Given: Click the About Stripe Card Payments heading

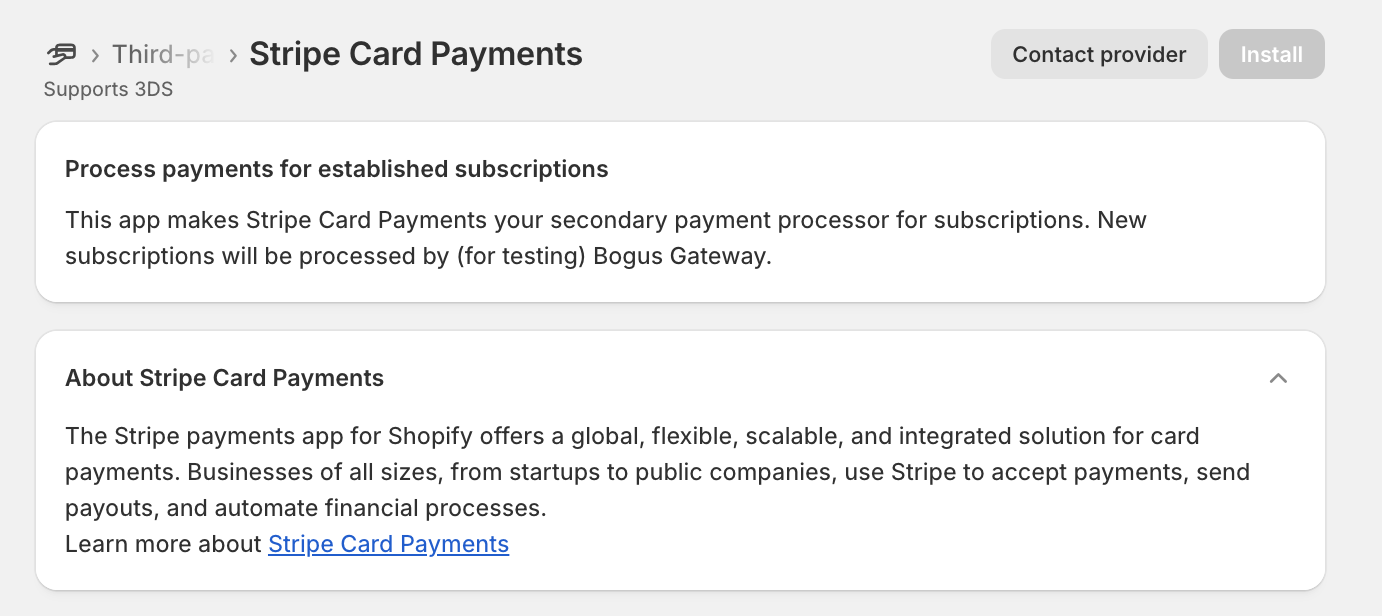Looking at the screenshot, I should 225,378.
